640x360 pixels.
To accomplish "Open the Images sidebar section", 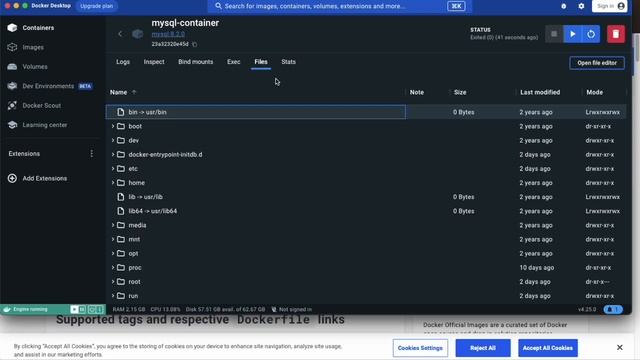I will [25, 47].
